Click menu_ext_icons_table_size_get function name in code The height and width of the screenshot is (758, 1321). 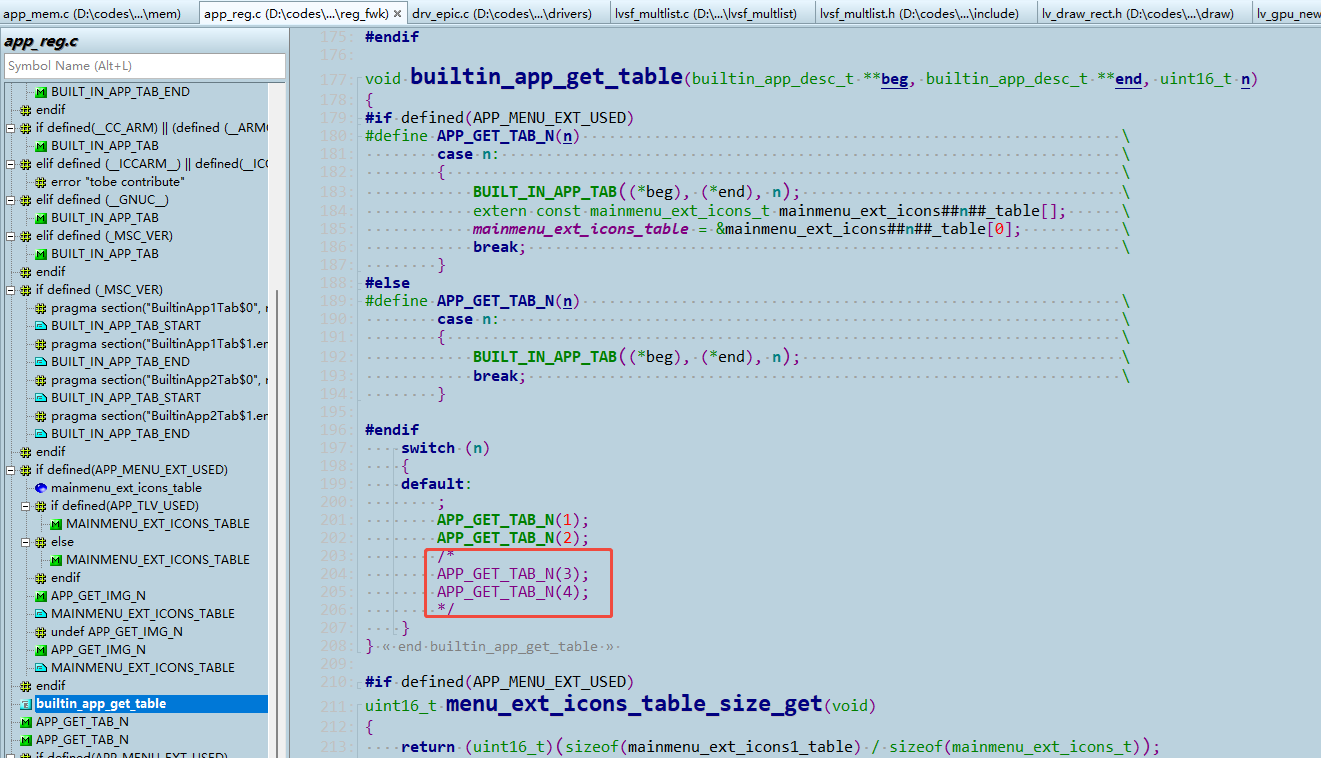tap(634, 704)
